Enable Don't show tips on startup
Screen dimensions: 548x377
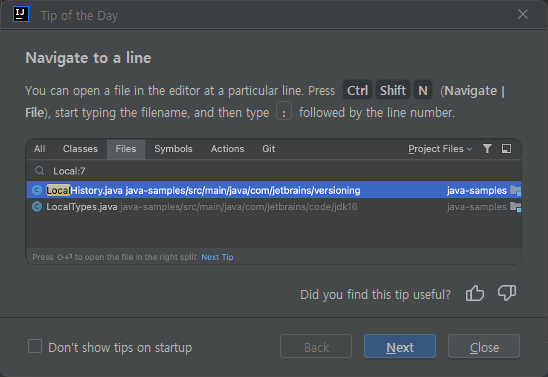[35, 347]
